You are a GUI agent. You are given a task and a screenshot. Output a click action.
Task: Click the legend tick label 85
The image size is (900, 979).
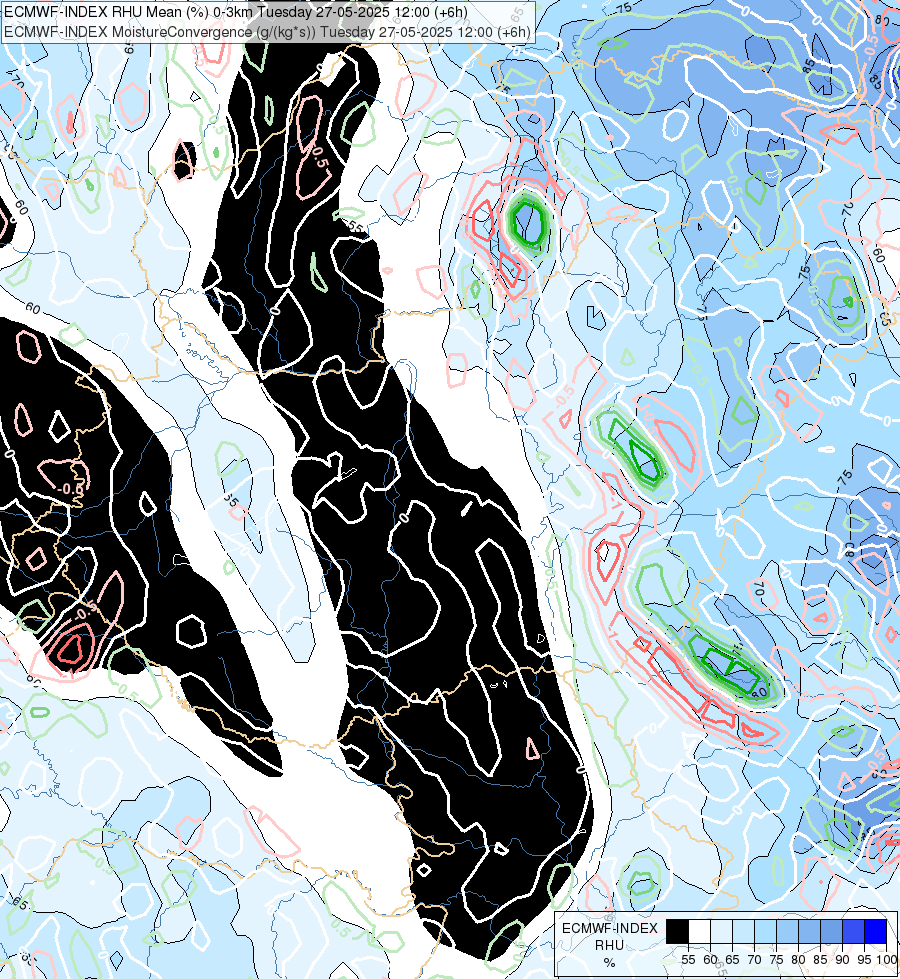click(x=820, y=960)
